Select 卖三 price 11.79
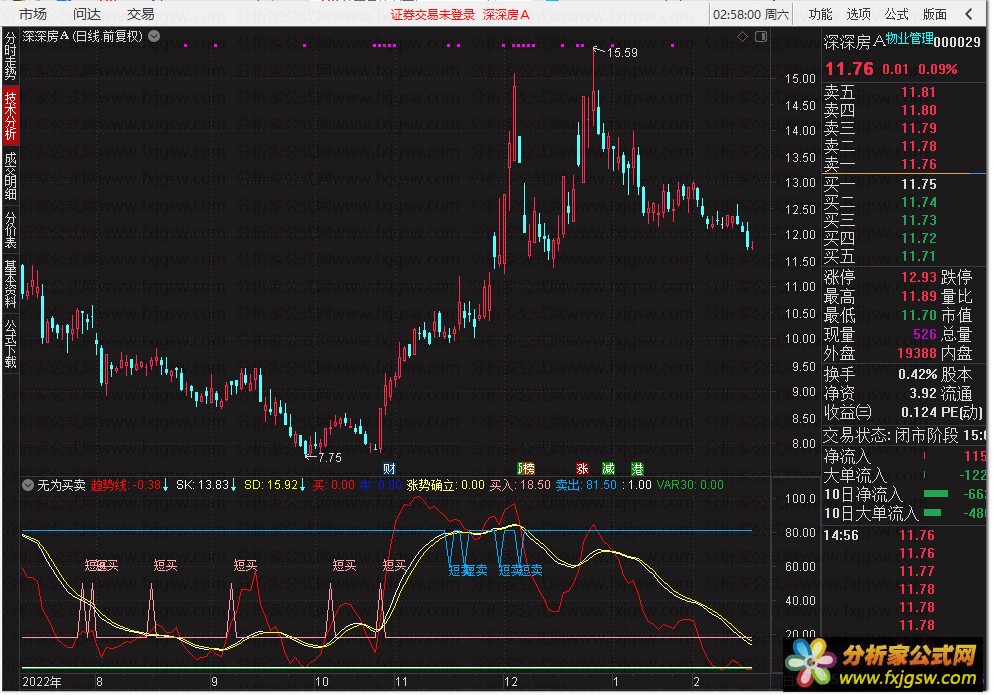The image size is (993, 695). pos(918,129)
